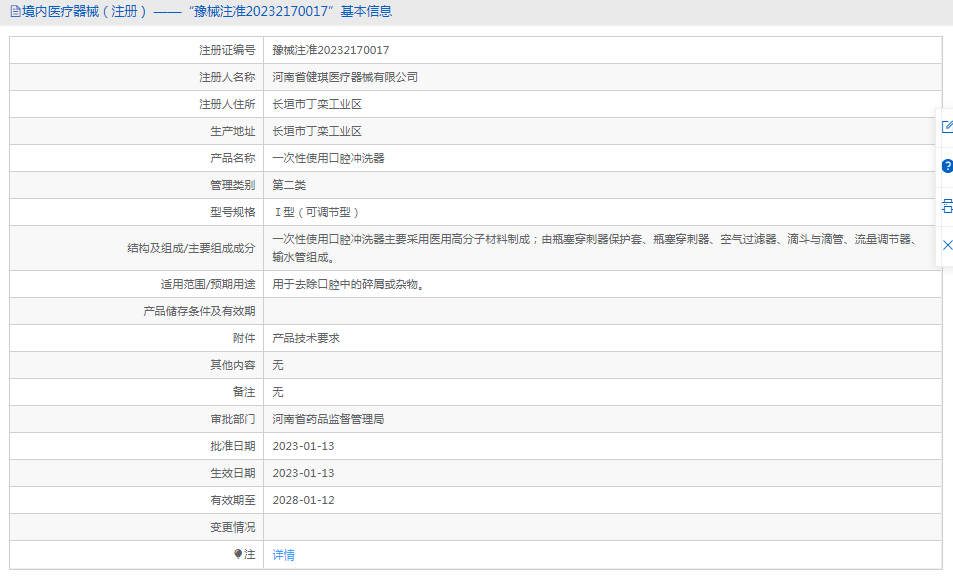Screen dimensions: 953x578
Task: Click the 生产地址 label
Action: coord(233,131)
